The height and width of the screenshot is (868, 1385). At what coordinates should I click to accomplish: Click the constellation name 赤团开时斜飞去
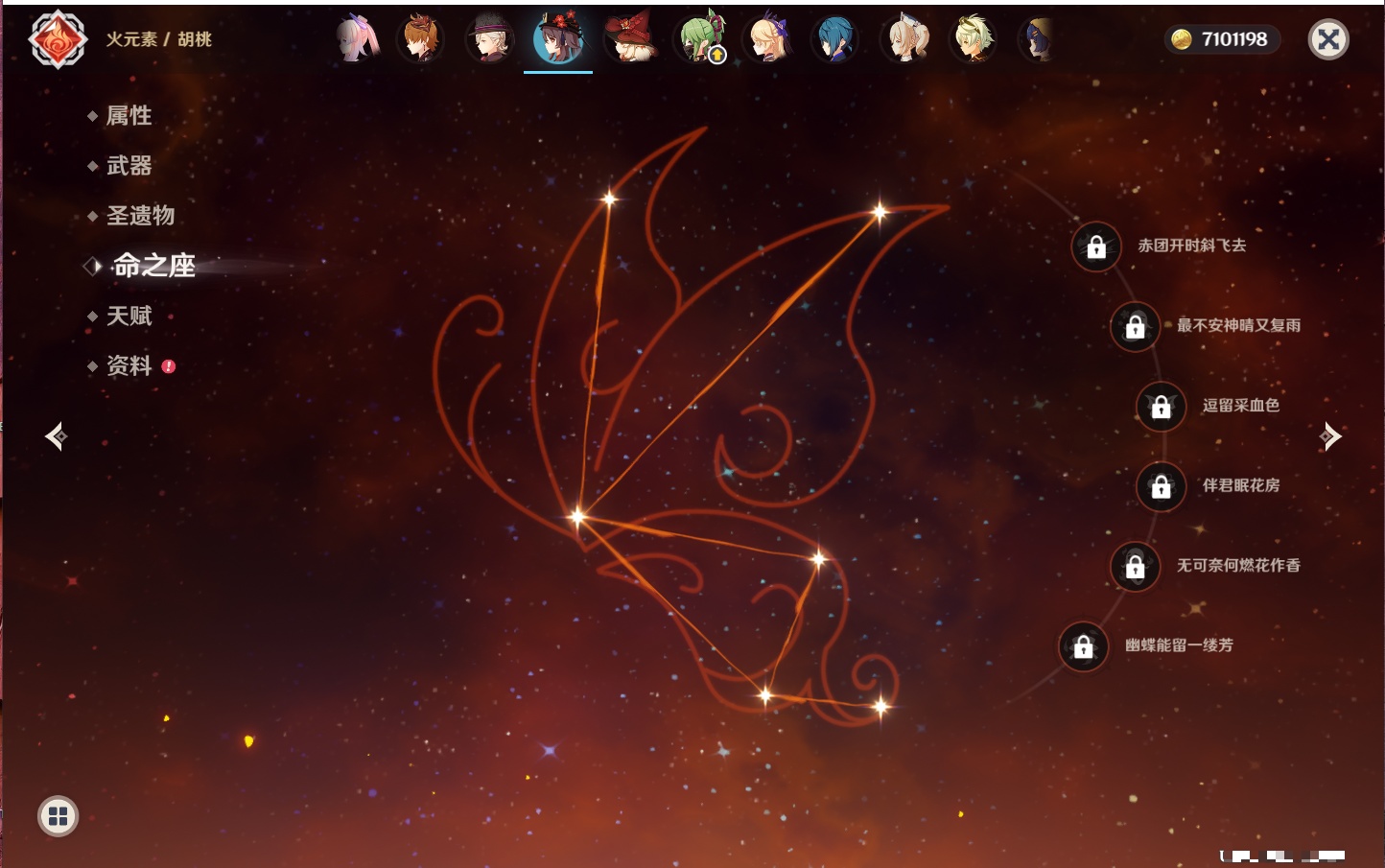click(x=1192, y=246)
